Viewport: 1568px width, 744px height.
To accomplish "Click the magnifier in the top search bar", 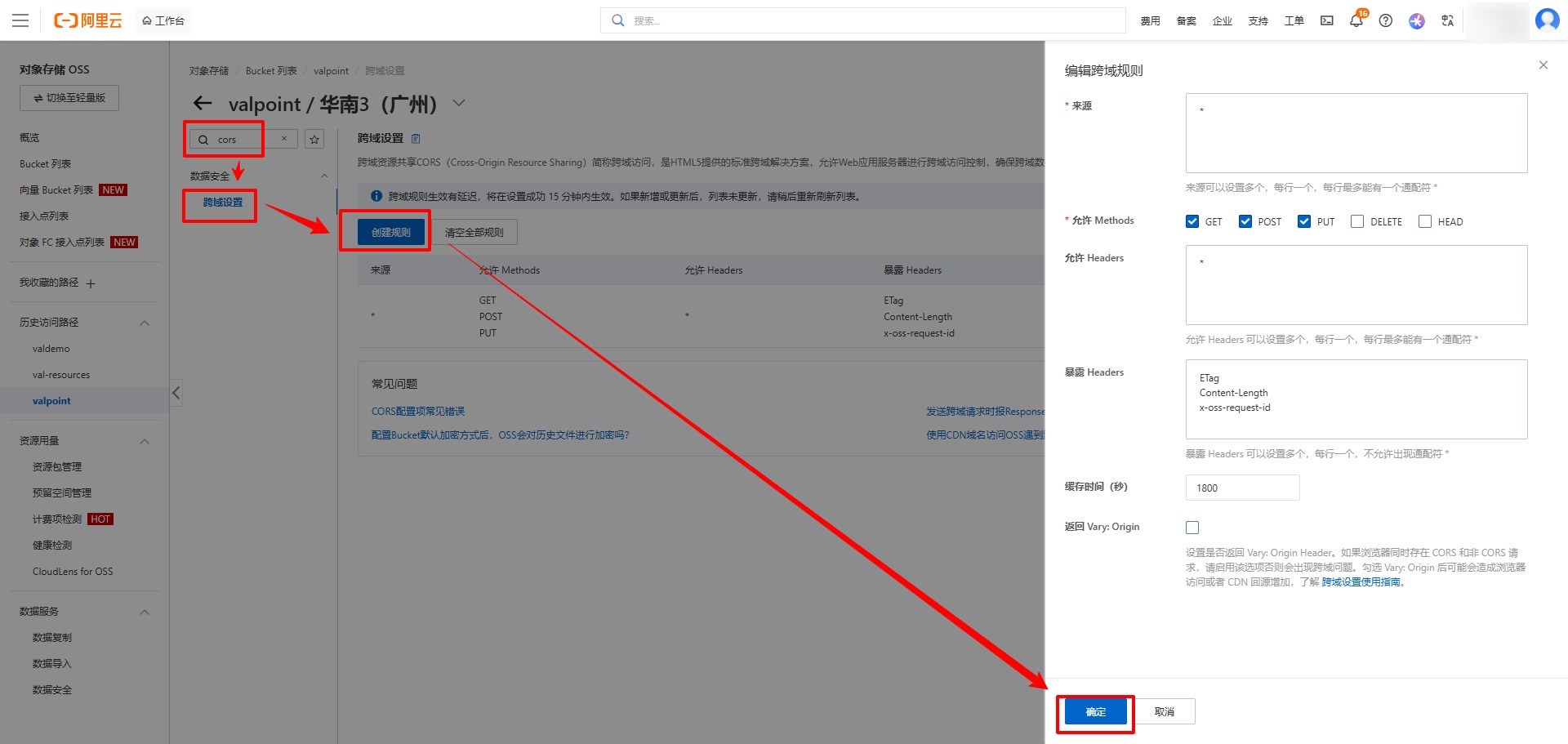I will (618, 20).
